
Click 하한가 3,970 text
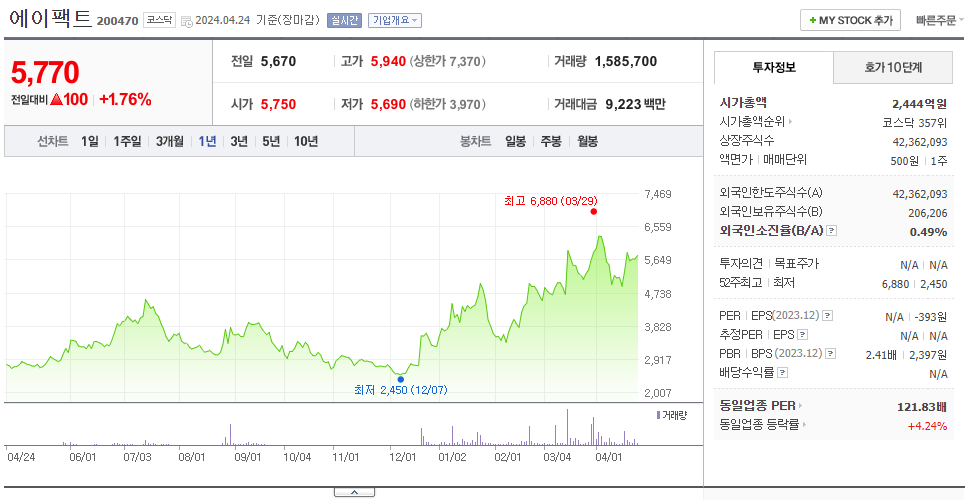pyautogui.click(x=448, y=104)
